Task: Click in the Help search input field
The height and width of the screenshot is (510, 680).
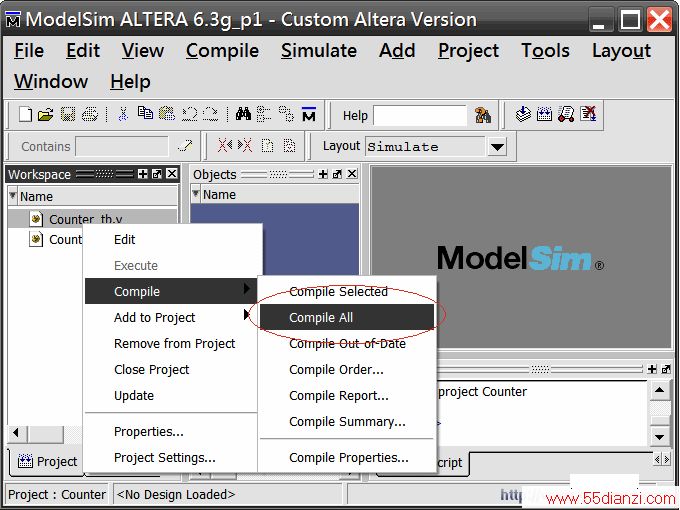Action: click(x=420, y=115)
